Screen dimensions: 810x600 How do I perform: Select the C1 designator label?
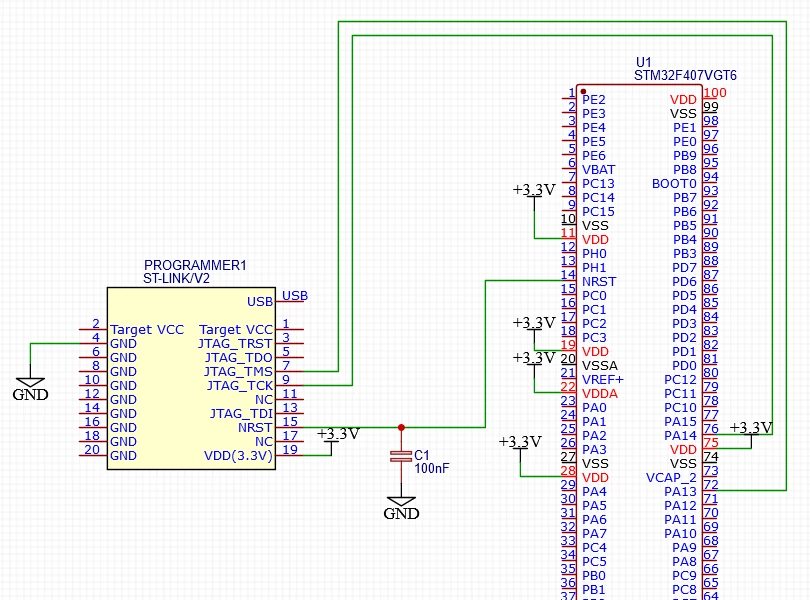click(x=422, y=455)
